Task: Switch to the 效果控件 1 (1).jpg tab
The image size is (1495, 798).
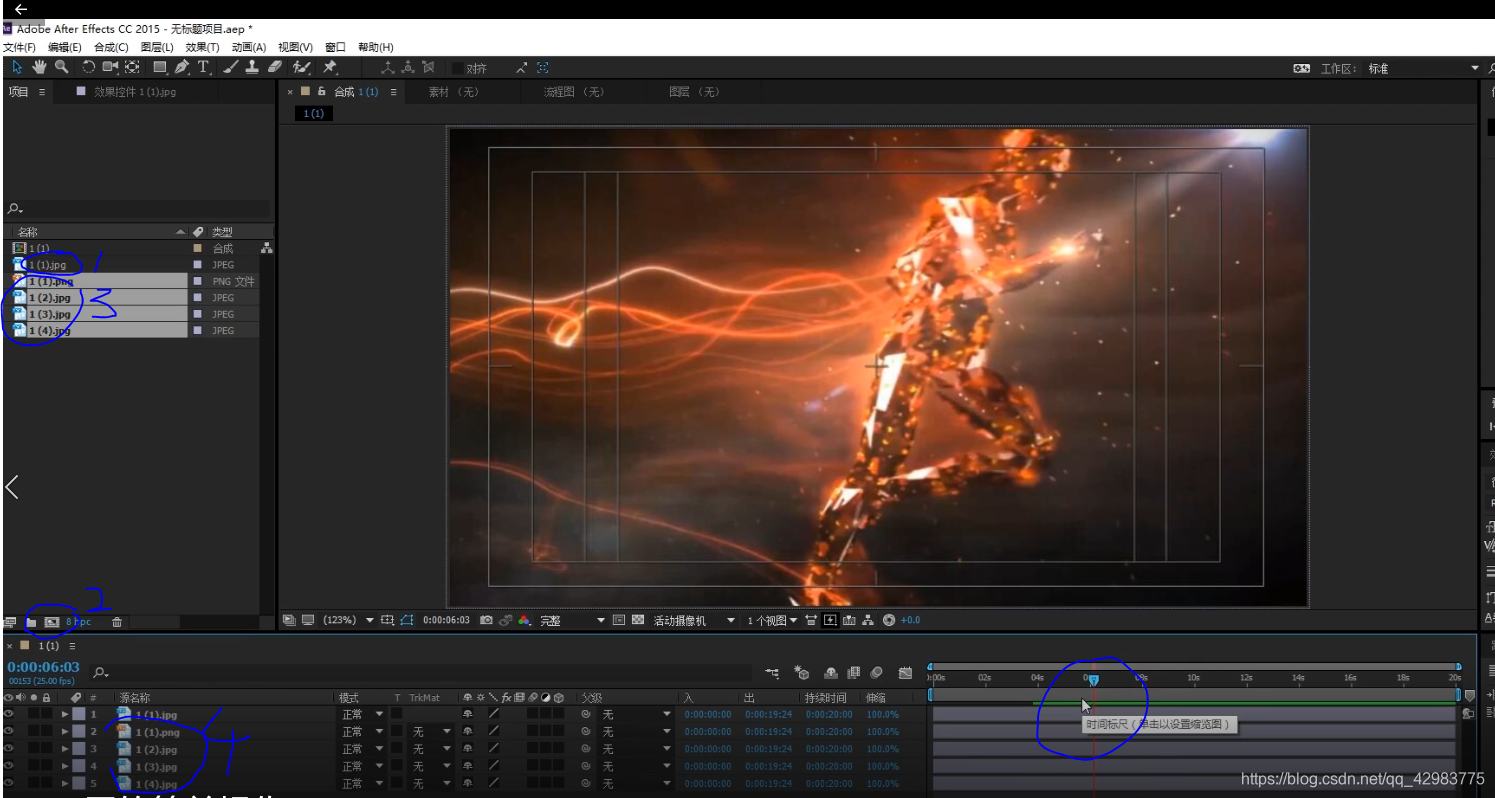Action: tap(135, 91)
